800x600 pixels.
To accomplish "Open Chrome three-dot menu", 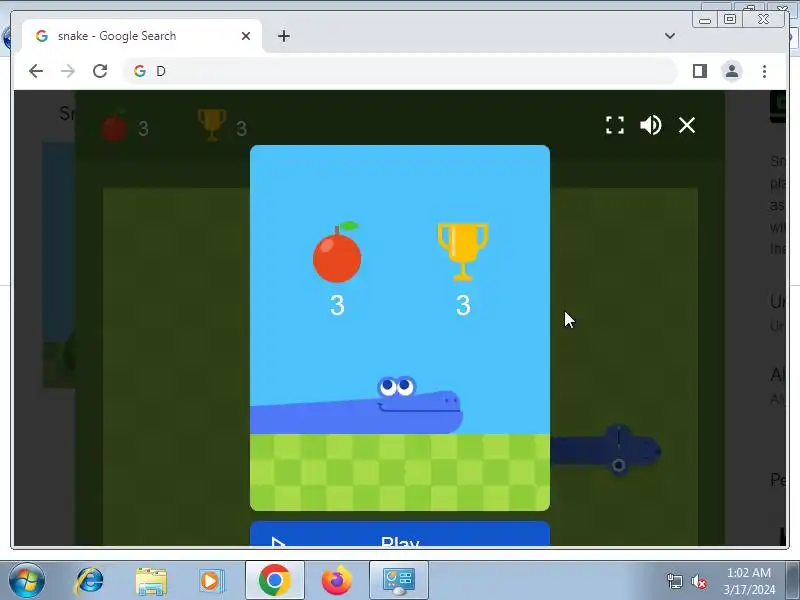I will coord(764,71).
